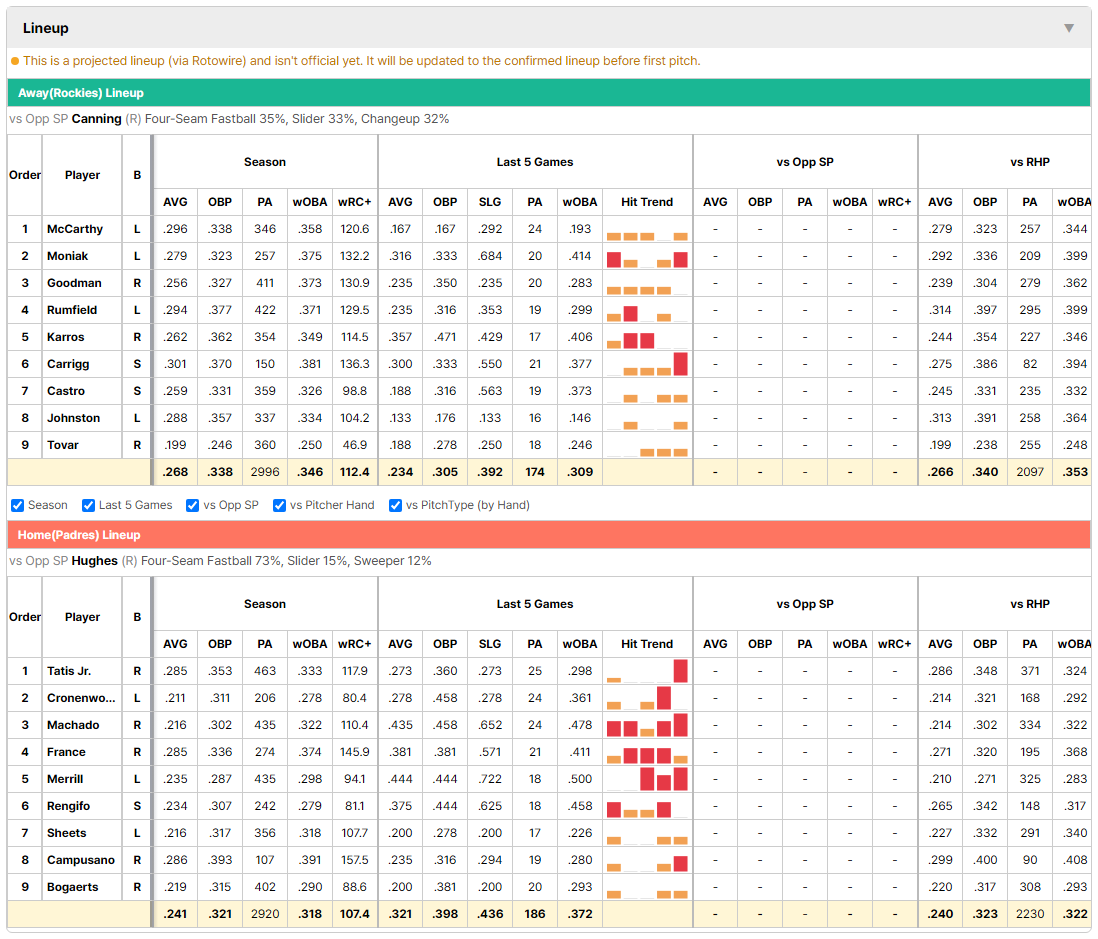Uncheck vs PitchType (by Hand) checkbox
The height and width of the screenshot is (939, 1098).
click(396, 505)
